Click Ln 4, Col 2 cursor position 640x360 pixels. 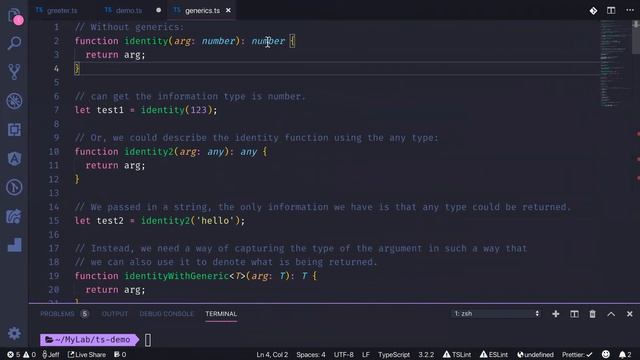pyautogui.click(x=272, y=354)
